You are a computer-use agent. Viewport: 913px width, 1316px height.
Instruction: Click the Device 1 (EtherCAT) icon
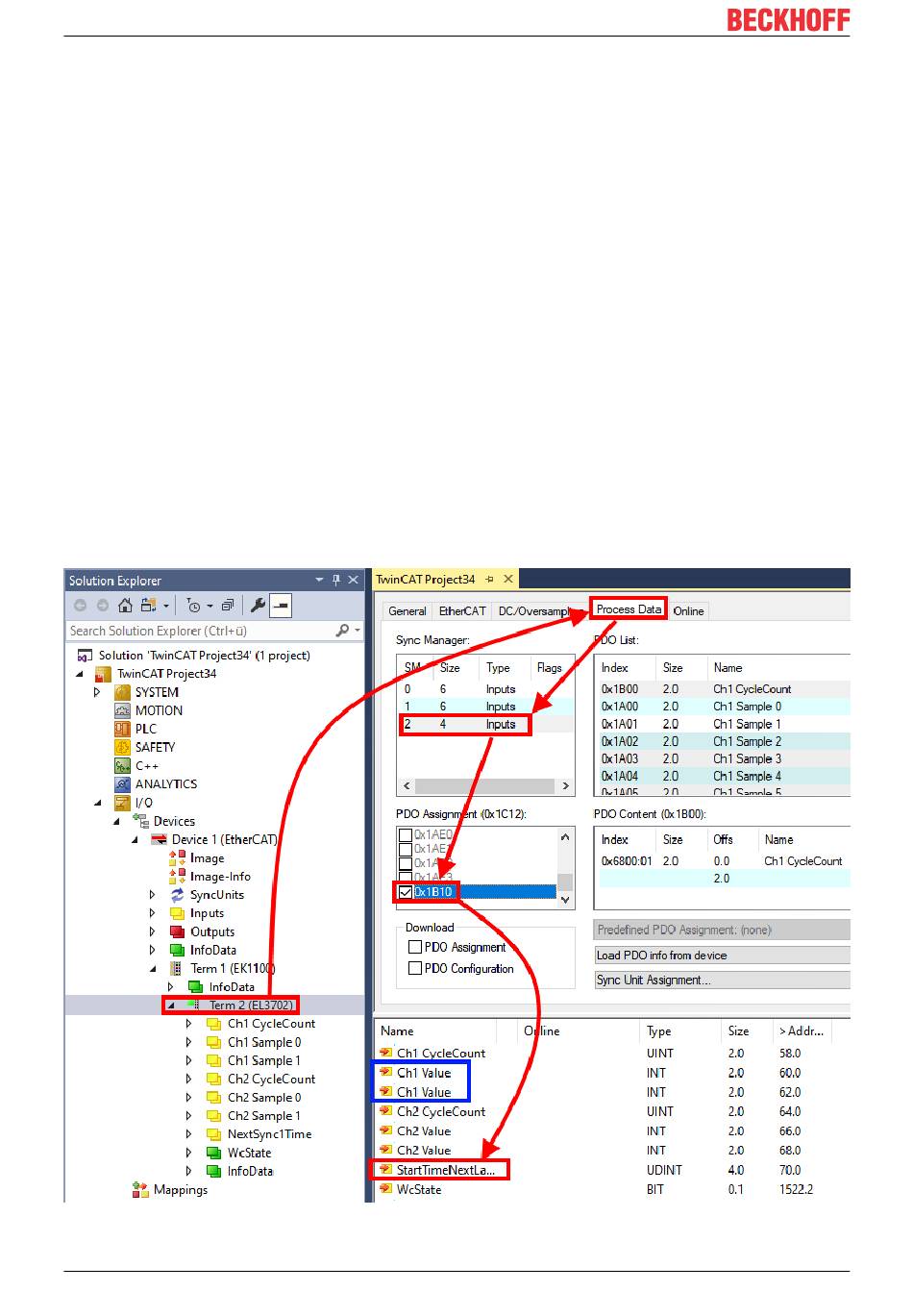coord(159,839)
